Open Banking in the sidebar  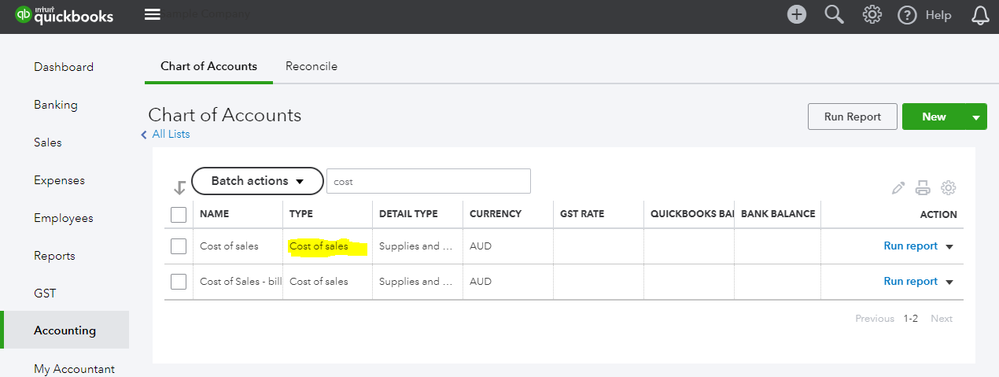coord(55,104)
